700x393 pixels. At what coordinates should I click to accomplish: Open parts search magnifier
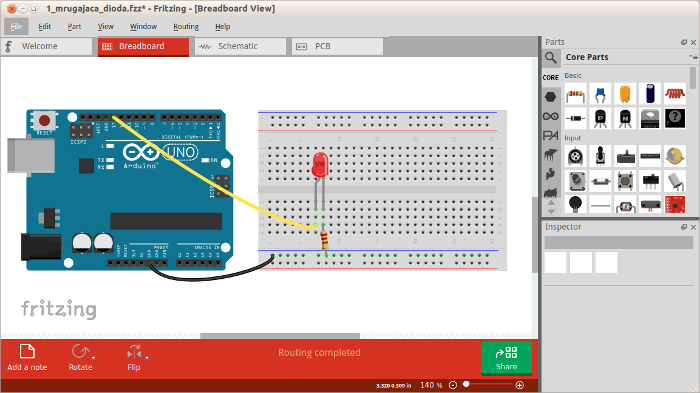pos(551,58)
